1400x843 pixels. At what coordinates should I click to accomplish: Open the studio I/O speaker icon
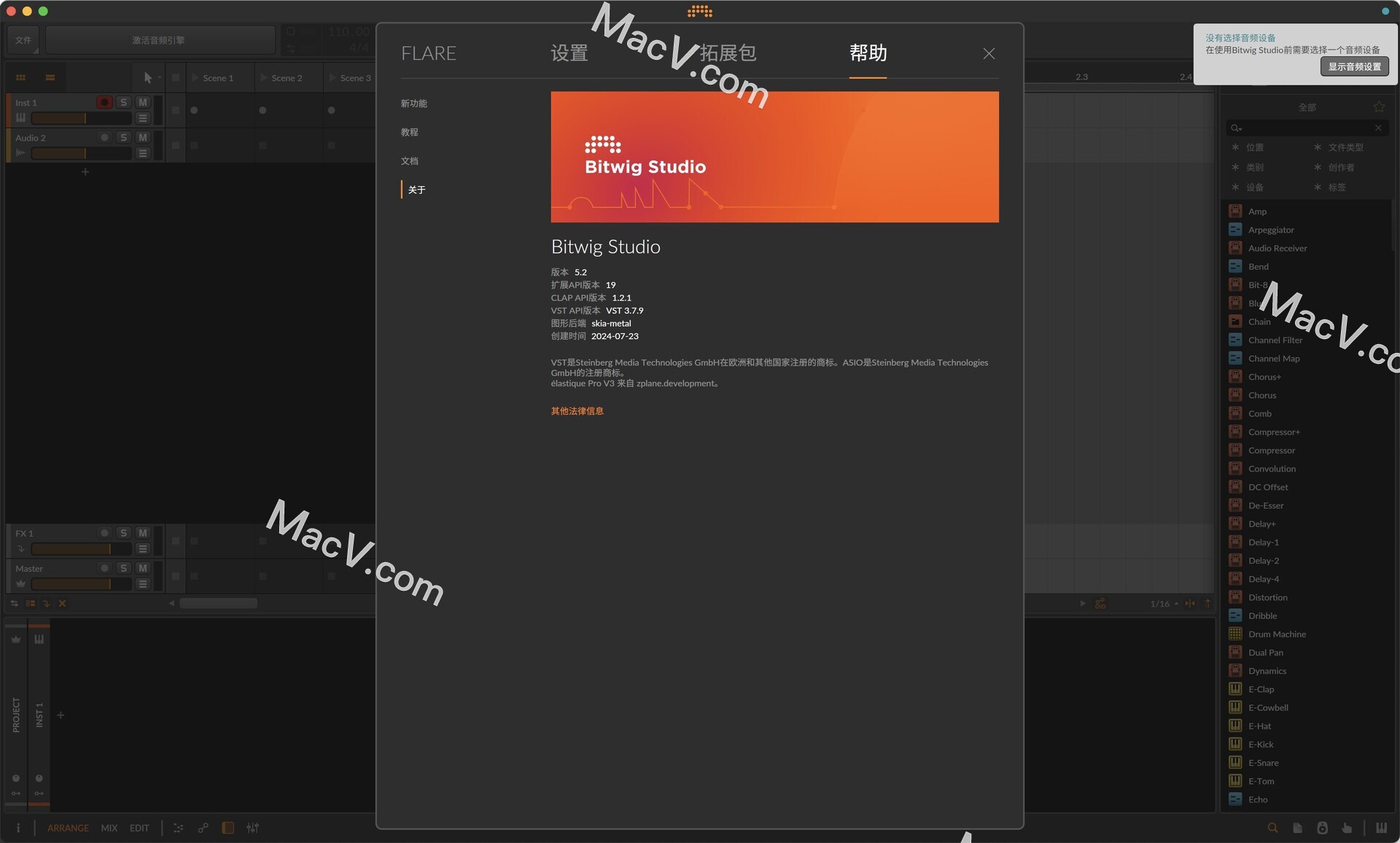[x=1322, y=828]
